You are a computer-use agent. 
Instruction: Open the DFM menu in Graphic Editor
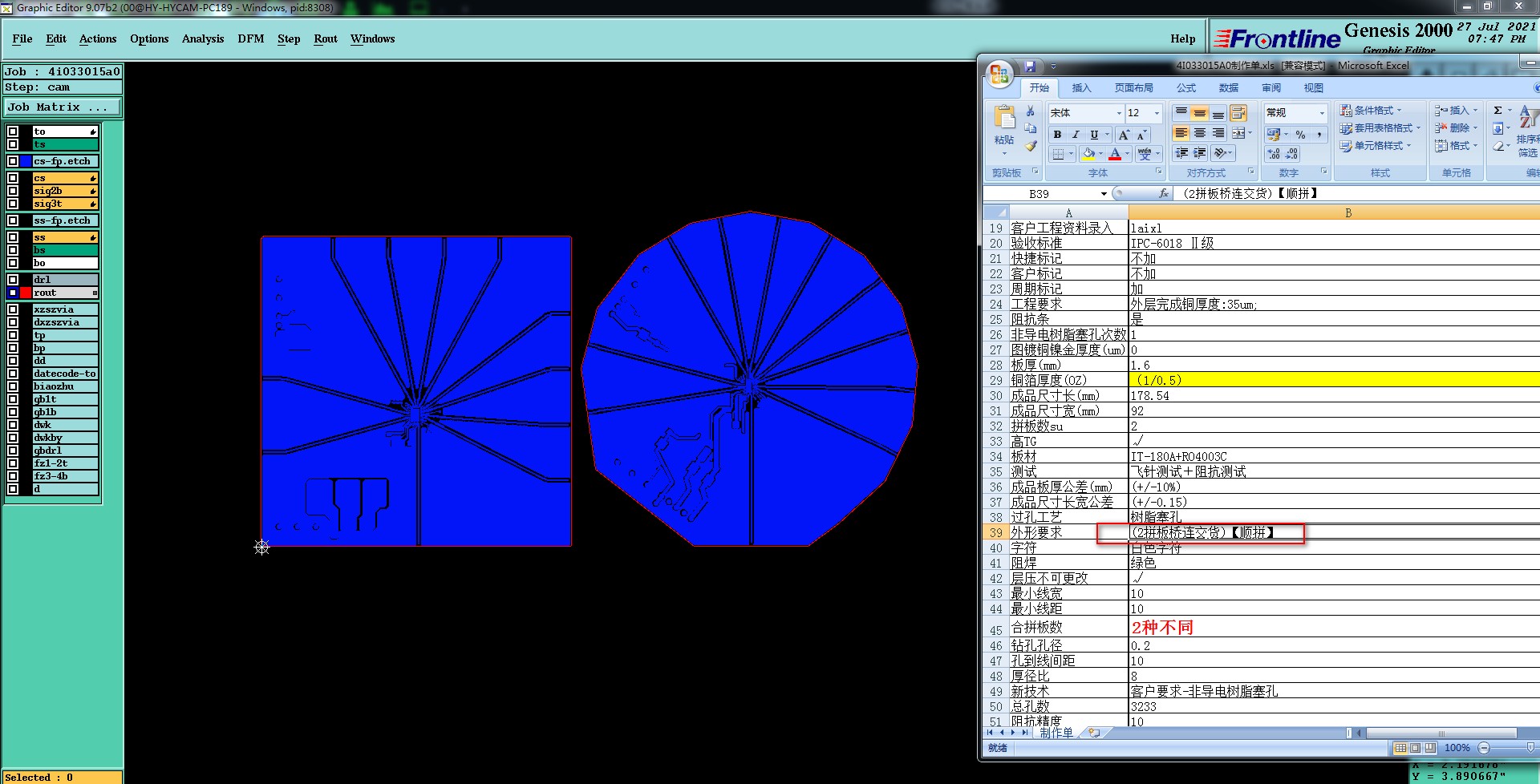point(251,38)
